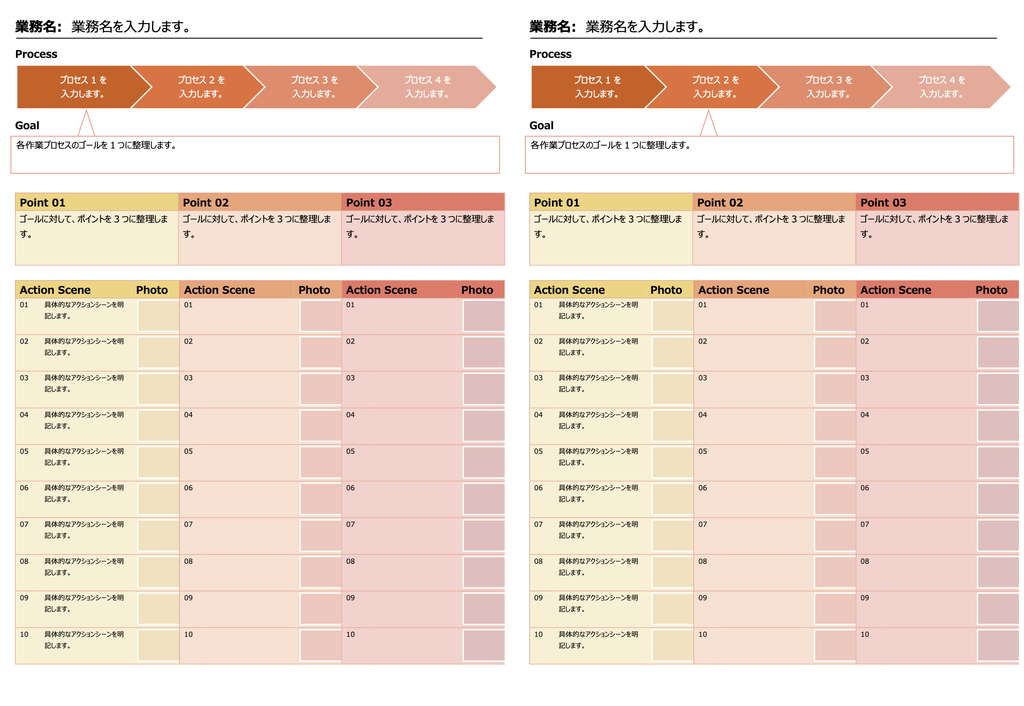This screenshot has height=706, width=1024.
Task: Select row 09 action text in right page yellow column
Action: click(x=599, y=603)
